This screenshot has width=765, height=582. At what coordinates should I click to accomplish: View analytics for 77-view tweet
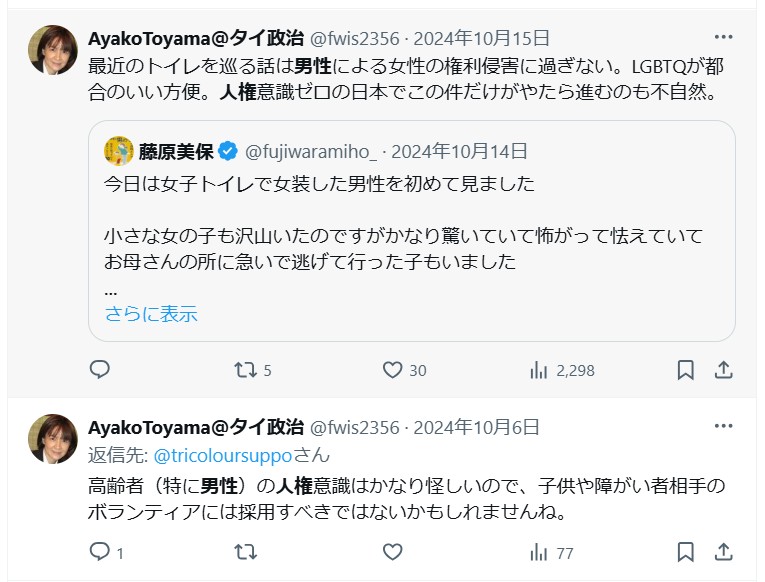pos(538,551)
